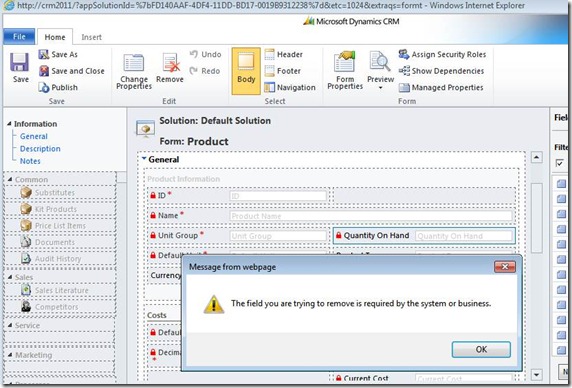Open the File tab

19,36
